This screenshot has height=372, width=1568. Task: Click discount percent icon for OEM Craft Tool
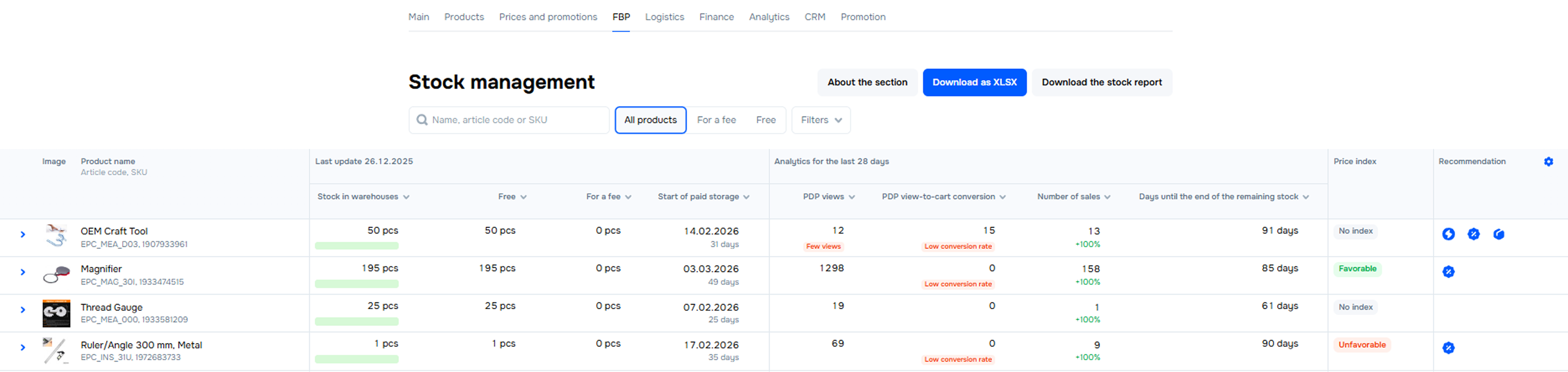coord(1473,234)
